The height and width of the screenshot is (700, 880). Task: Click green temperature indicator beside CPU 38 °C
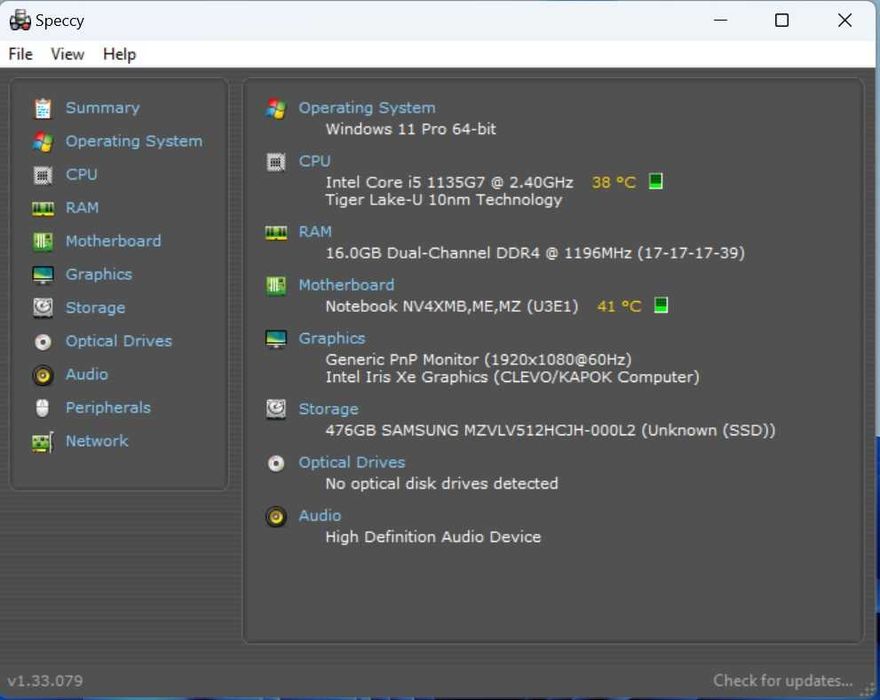pos(656,181)
